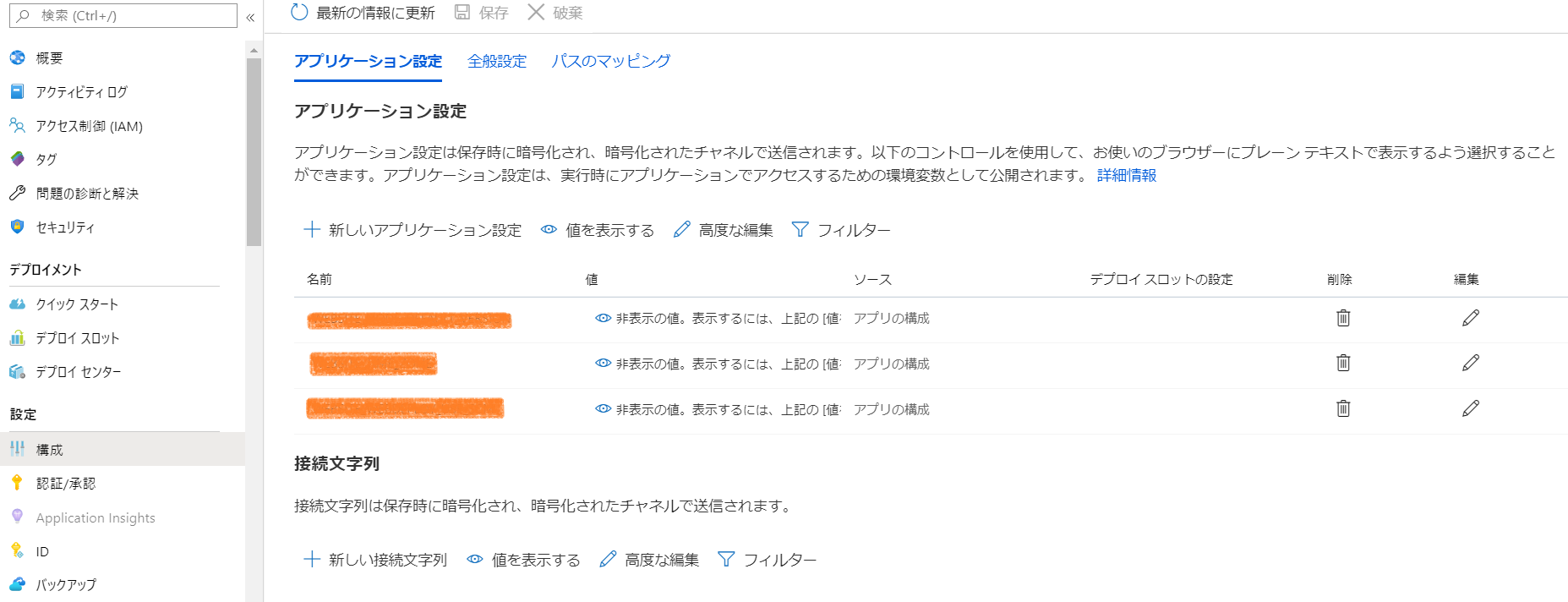The width and height of the screenshot is (1568, 602).
Task: Switch to the 全般設定 tab
Action: click(x=497, y=61)
